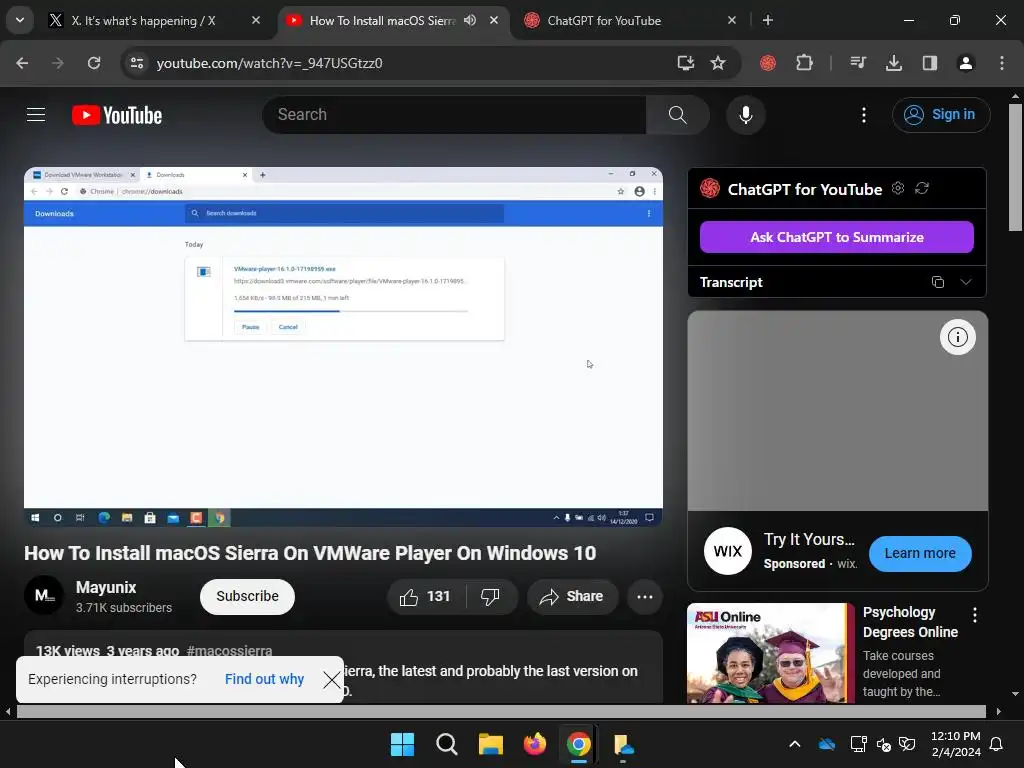The height and width of the screenshot is (768, 1024).
Task: Open the YouTube guide hamburger menu
Action: point(36,115)
